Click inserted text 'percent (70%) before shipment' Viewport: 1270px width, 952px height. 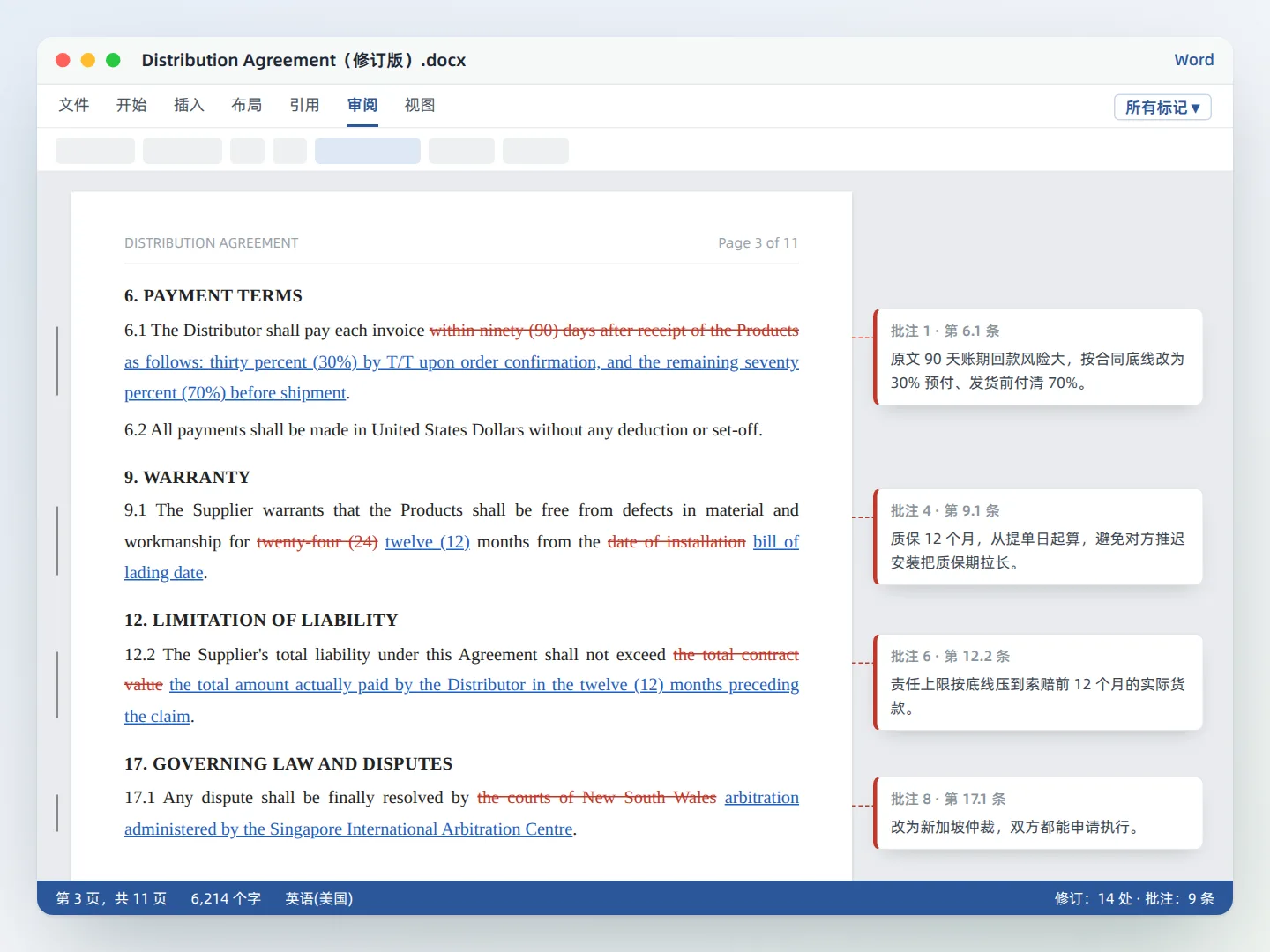tap(235, 393)
